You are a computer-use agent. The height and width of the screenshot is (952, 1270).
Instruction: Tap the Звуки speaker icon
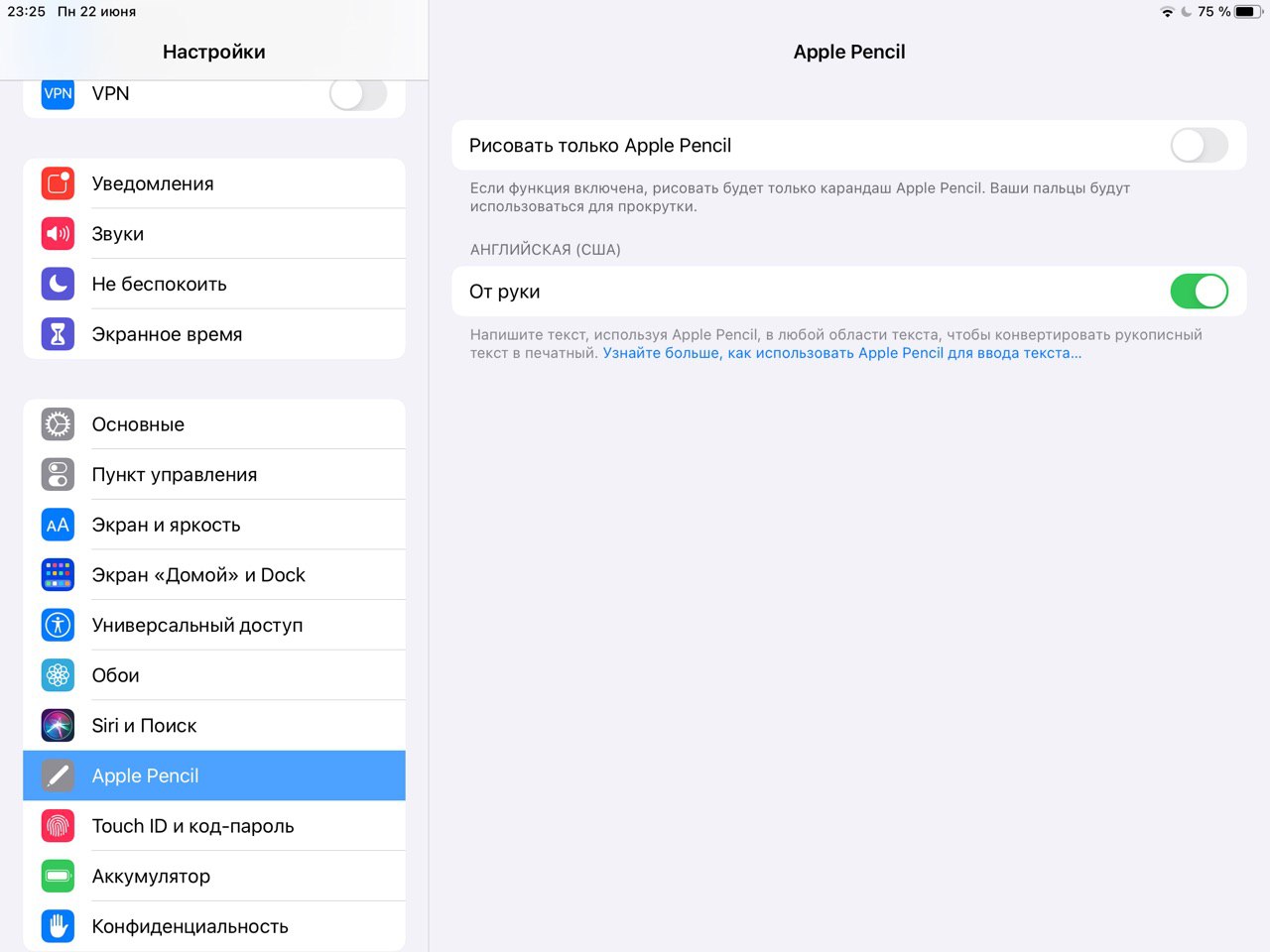[58, 234]
